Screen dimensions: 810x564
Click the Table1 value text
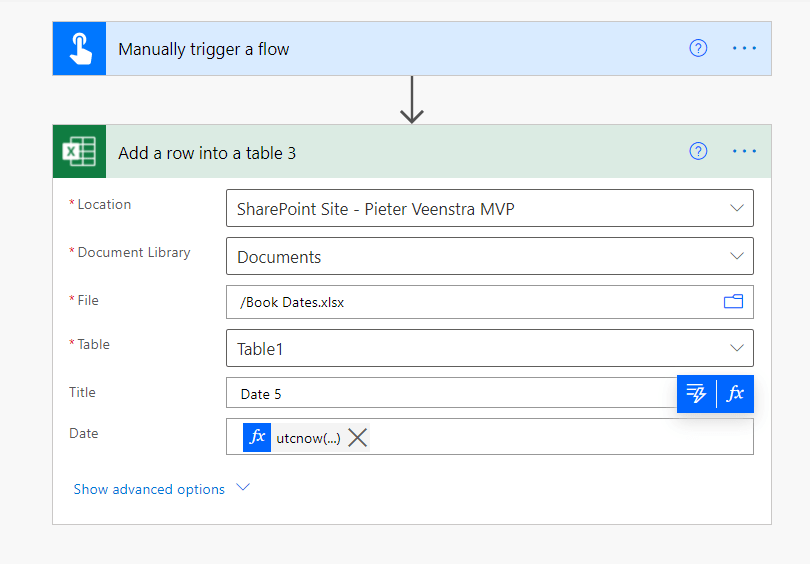pyautogui.click(x=260, y=349)
